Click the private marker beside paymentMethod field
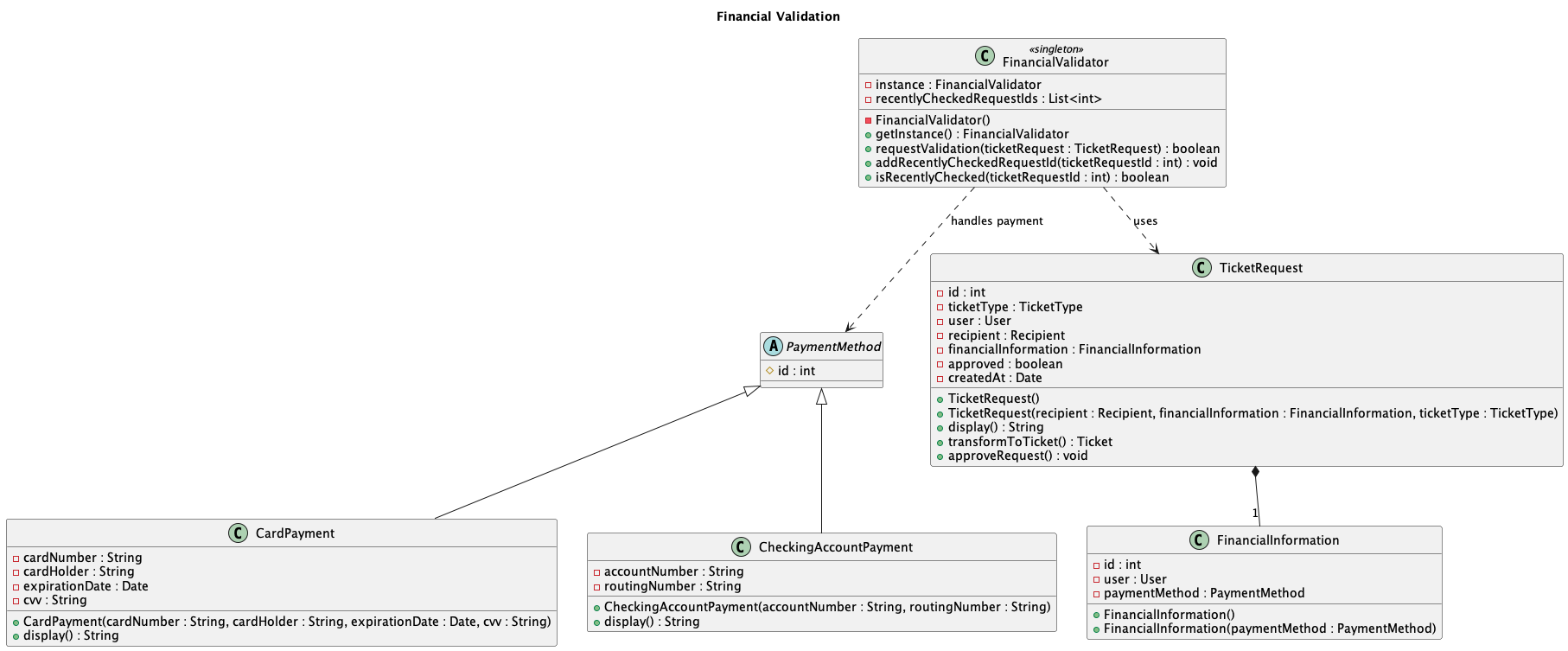Viewport: 1568px width, 651px height. tap(1096, 594)
